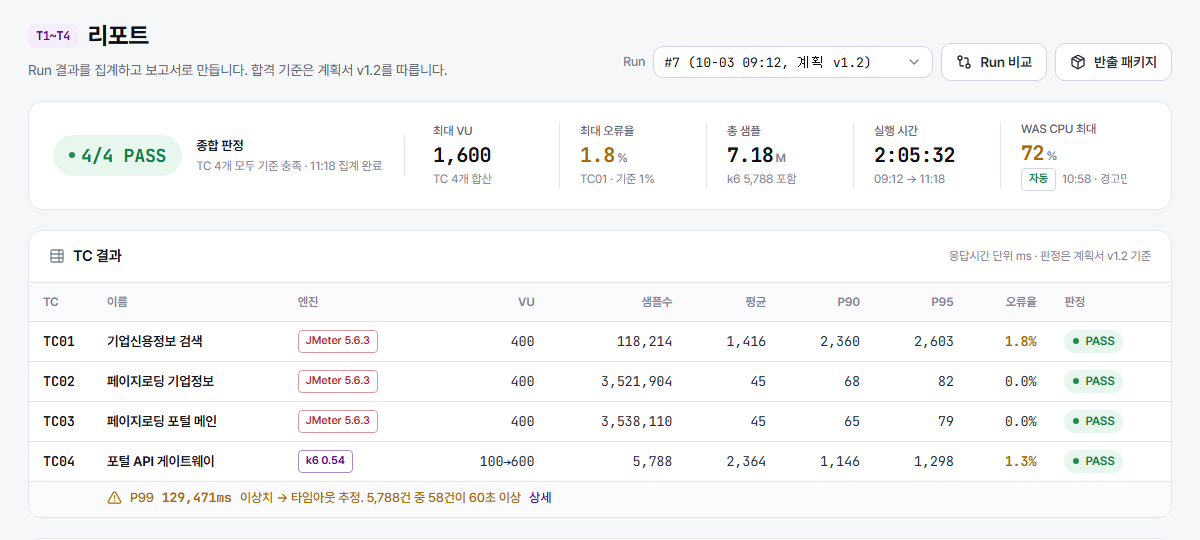This screenshot has width=1200, height=540.
Task: Click 기업신용정보 검색 test name
Action: 155,341
